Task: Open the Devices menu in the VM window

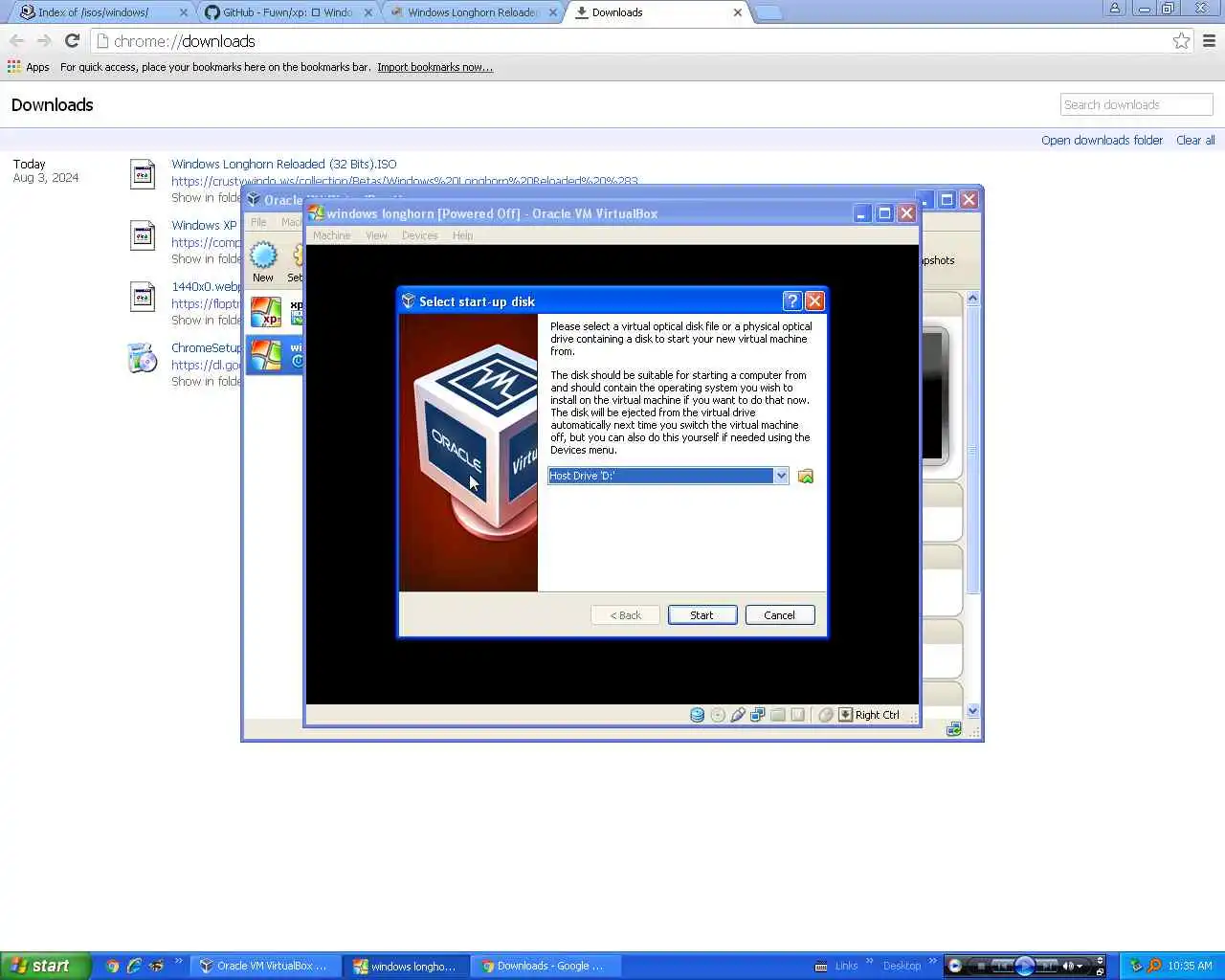Action: tap(419, 235)
